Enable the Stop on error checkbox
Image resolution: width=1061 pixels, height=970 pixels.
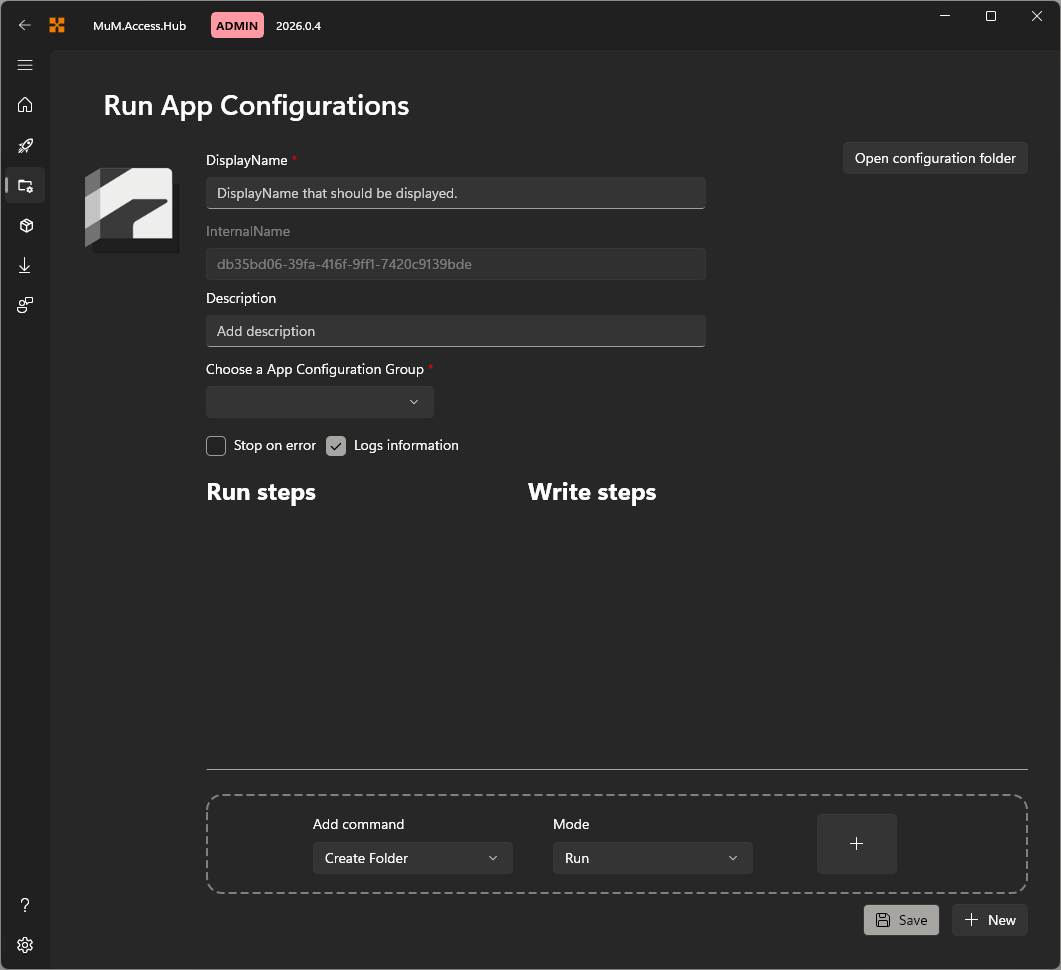(215, 445)
